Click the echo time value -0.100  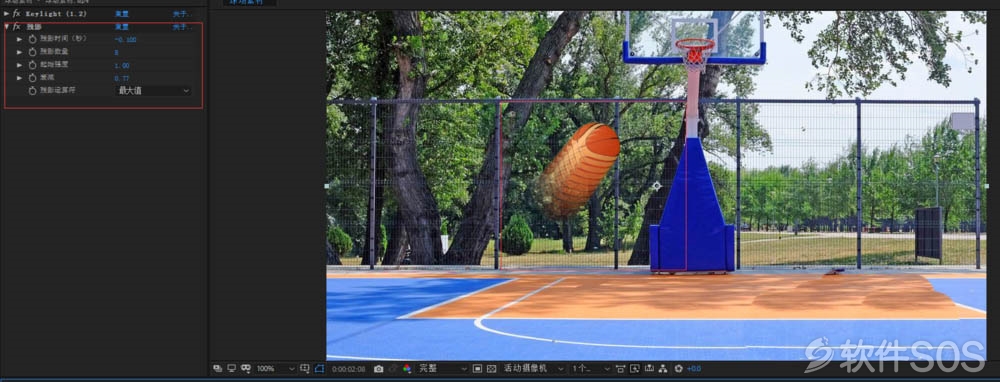tap(126, 40)
